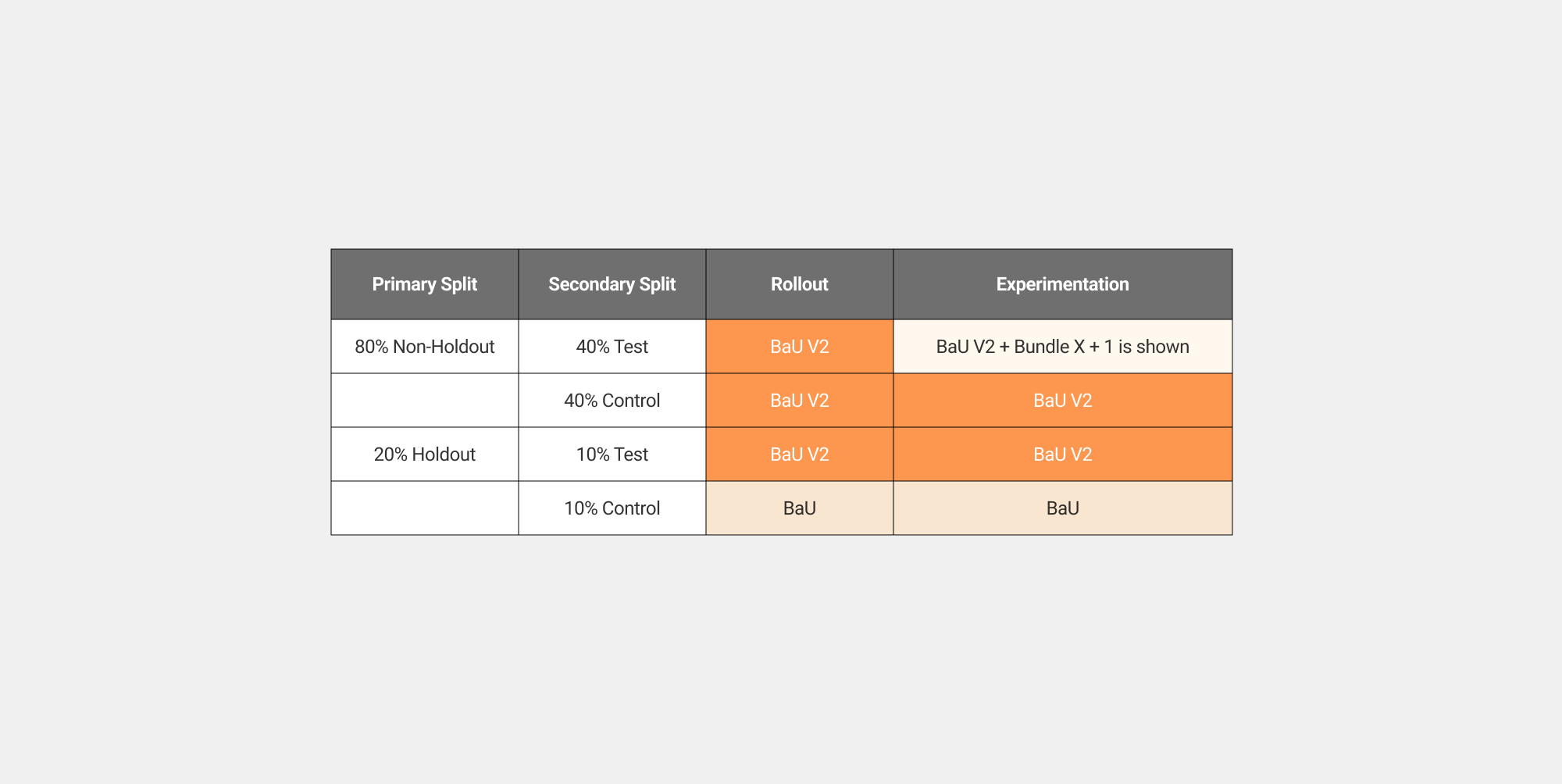Click the 10% Control cell
The image size is (1562, 784).
click(x=612, y=508)
